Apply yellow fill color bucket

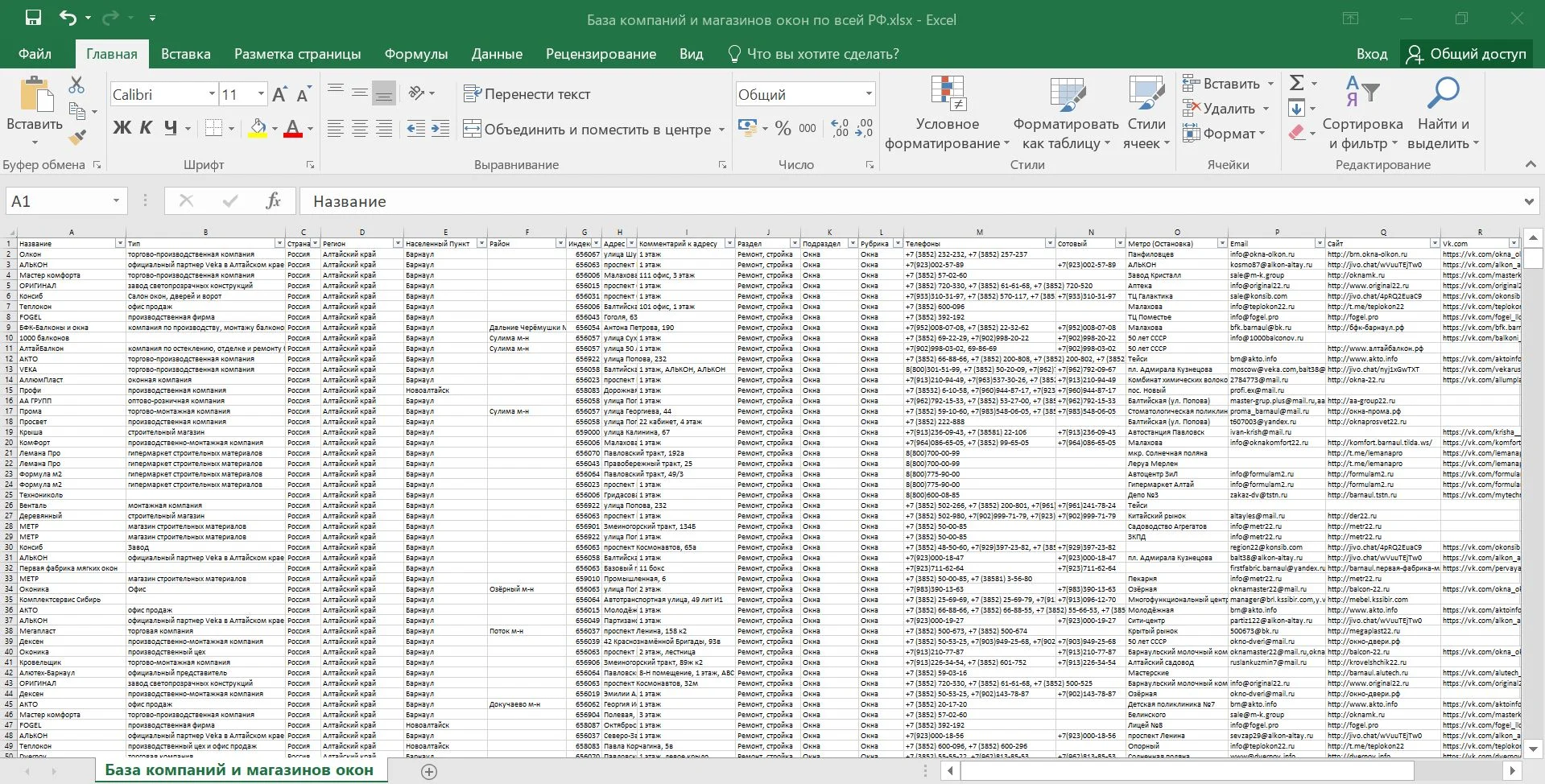[x=258, y=127]
